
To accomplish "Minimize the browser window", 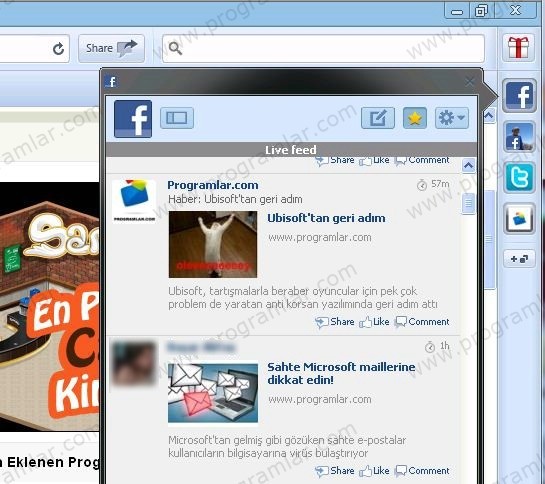I will coord(457,11).
